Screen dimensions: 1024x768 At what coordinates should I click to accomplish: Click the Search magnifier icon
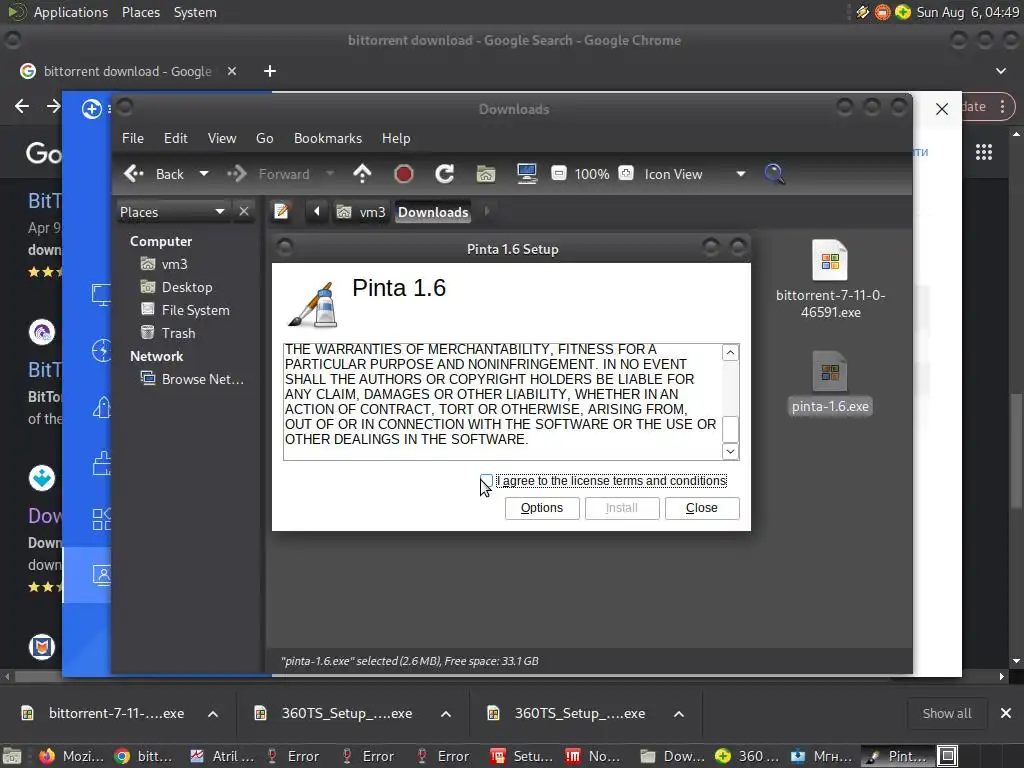pos(774,174)
